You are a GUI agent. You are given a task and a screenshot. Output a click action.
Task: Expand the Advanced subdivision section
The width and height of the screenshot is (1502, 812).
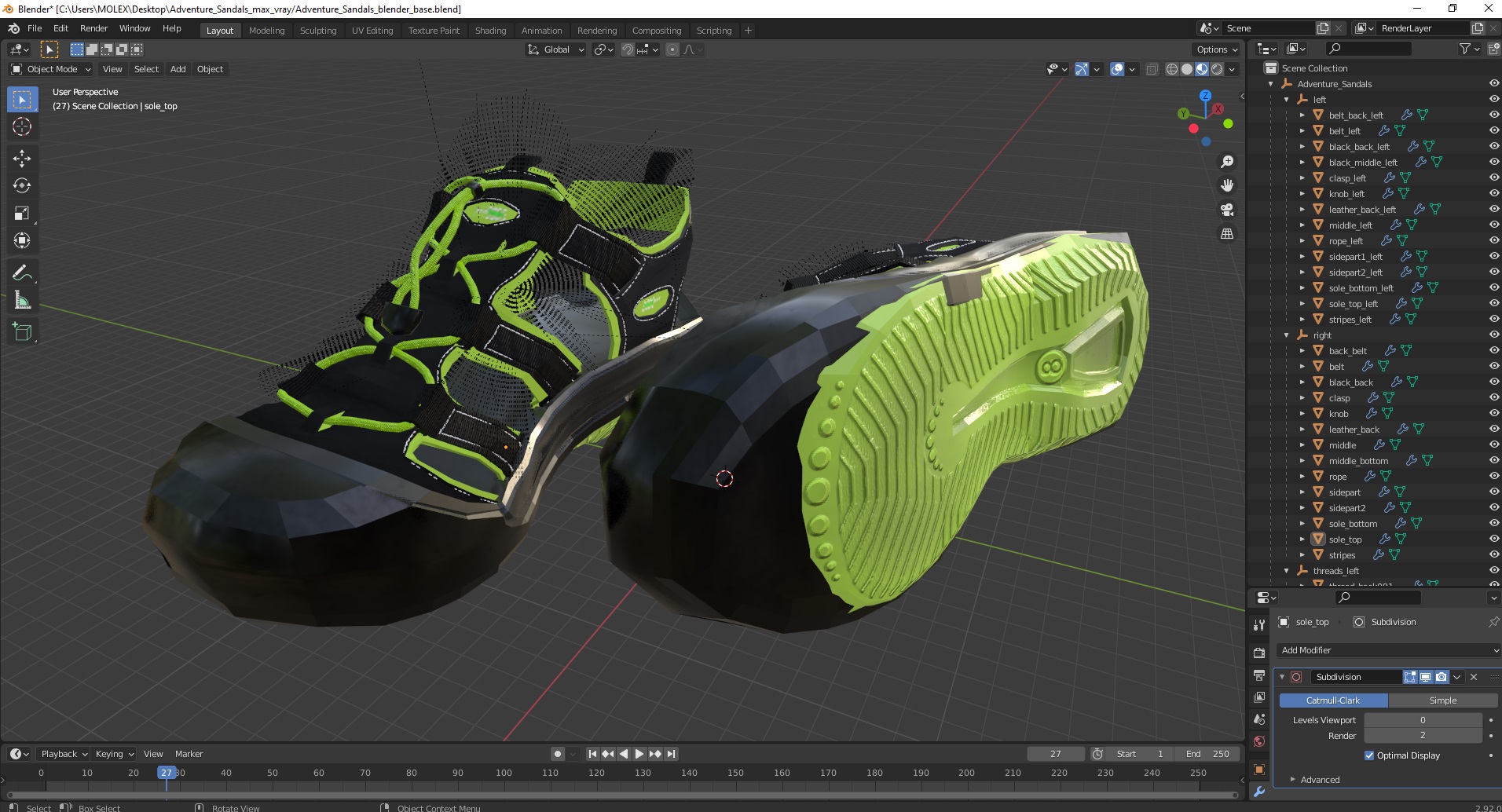click(1320, 780)
